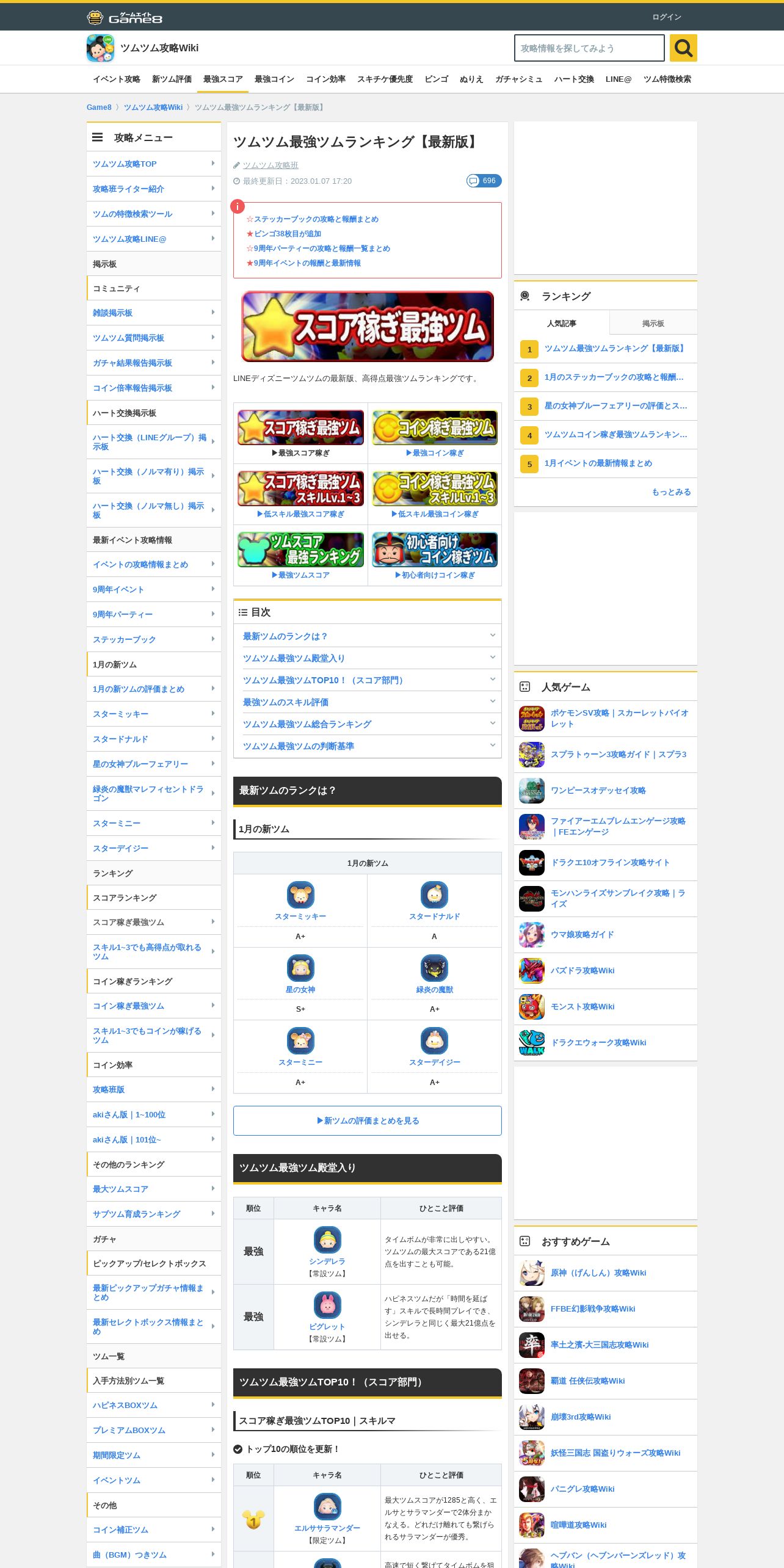Open the ツム特徴検索 nav menu item
Viewport: 784px width, 1568px height.
pos(667,79)
